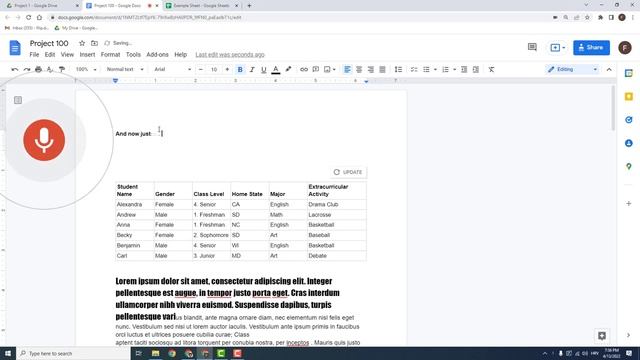This screenshot has height=360, width=640.
Task: Open line and paragraph spacing
Action: click(398, 69)
